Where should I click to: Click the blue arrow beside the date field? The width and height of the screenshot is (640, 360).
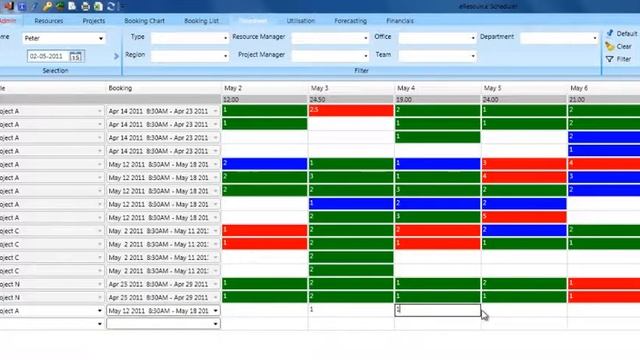pyautogui.click(x=116, y=56)
